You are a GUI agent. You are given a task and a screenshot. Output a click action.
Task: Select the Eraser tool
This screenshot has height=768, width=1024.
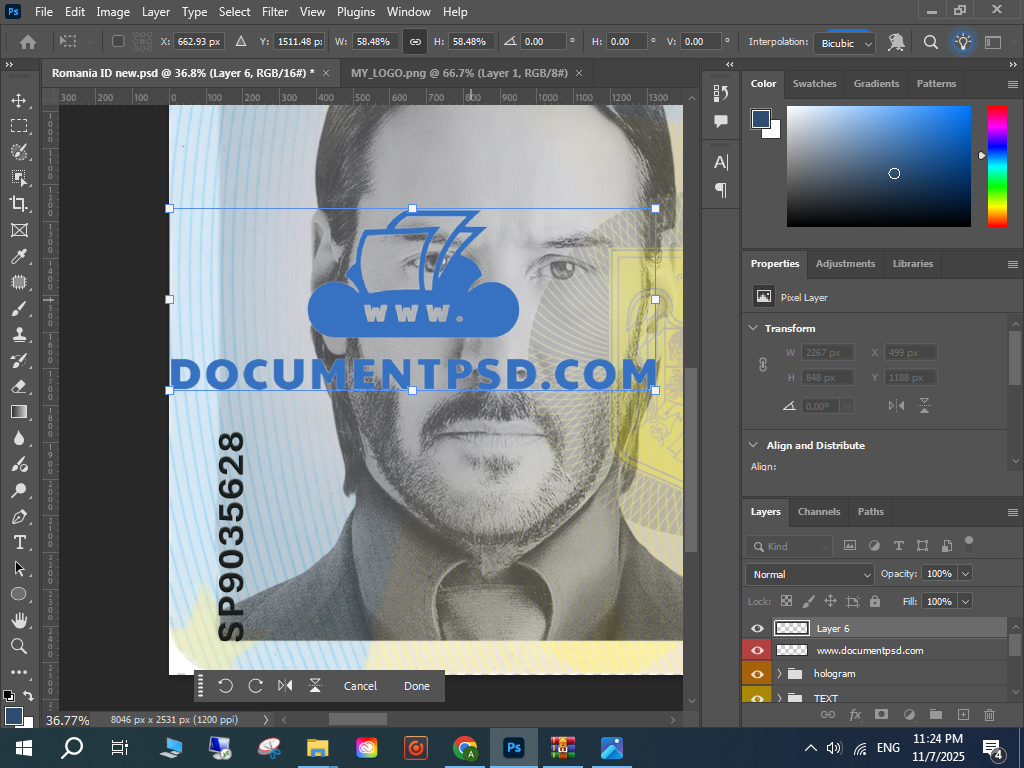click(18, 386)
